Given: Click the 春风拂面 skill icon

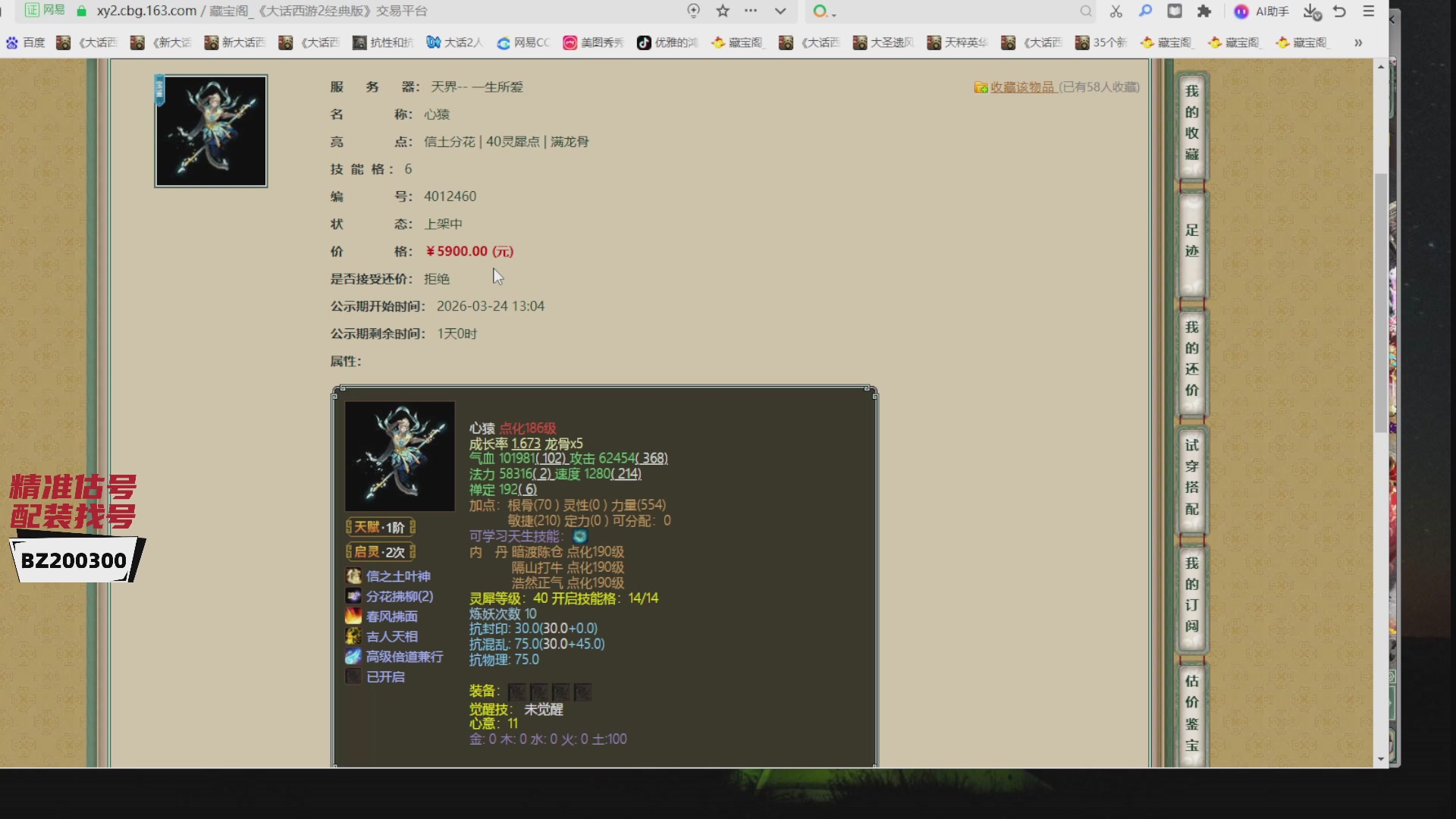Looking at the screenshot, I should pos(353,616).
